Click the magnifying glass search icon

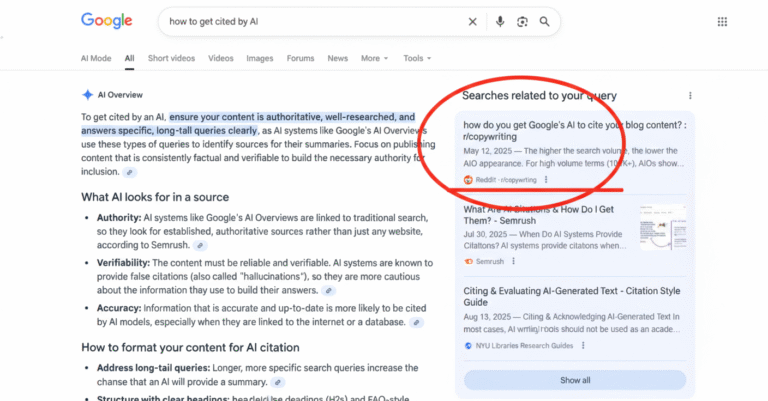544,22
